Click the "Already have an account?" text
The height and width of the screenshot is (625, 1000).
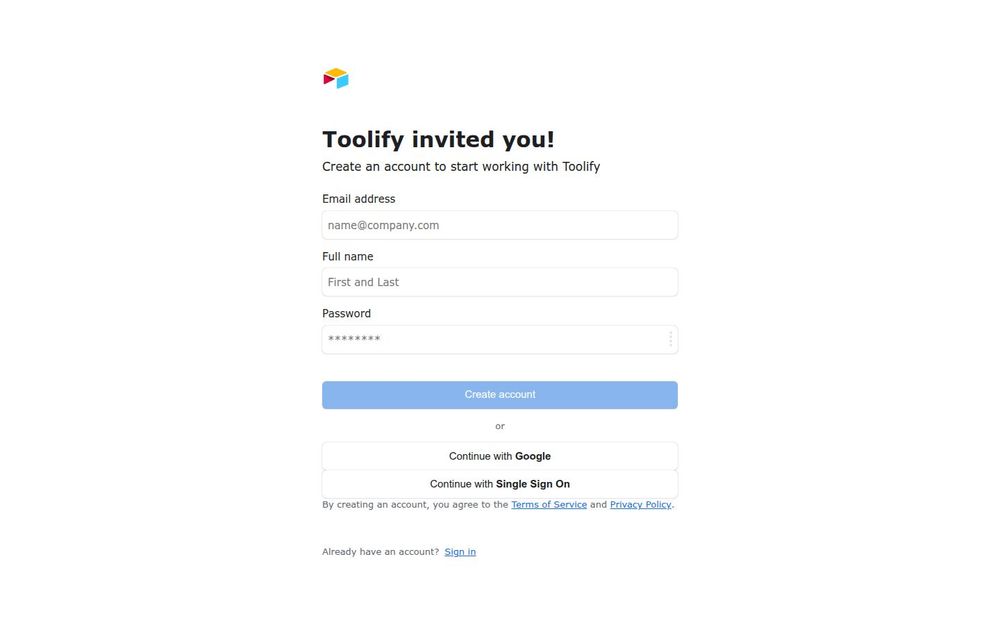[x=380, y=552]
